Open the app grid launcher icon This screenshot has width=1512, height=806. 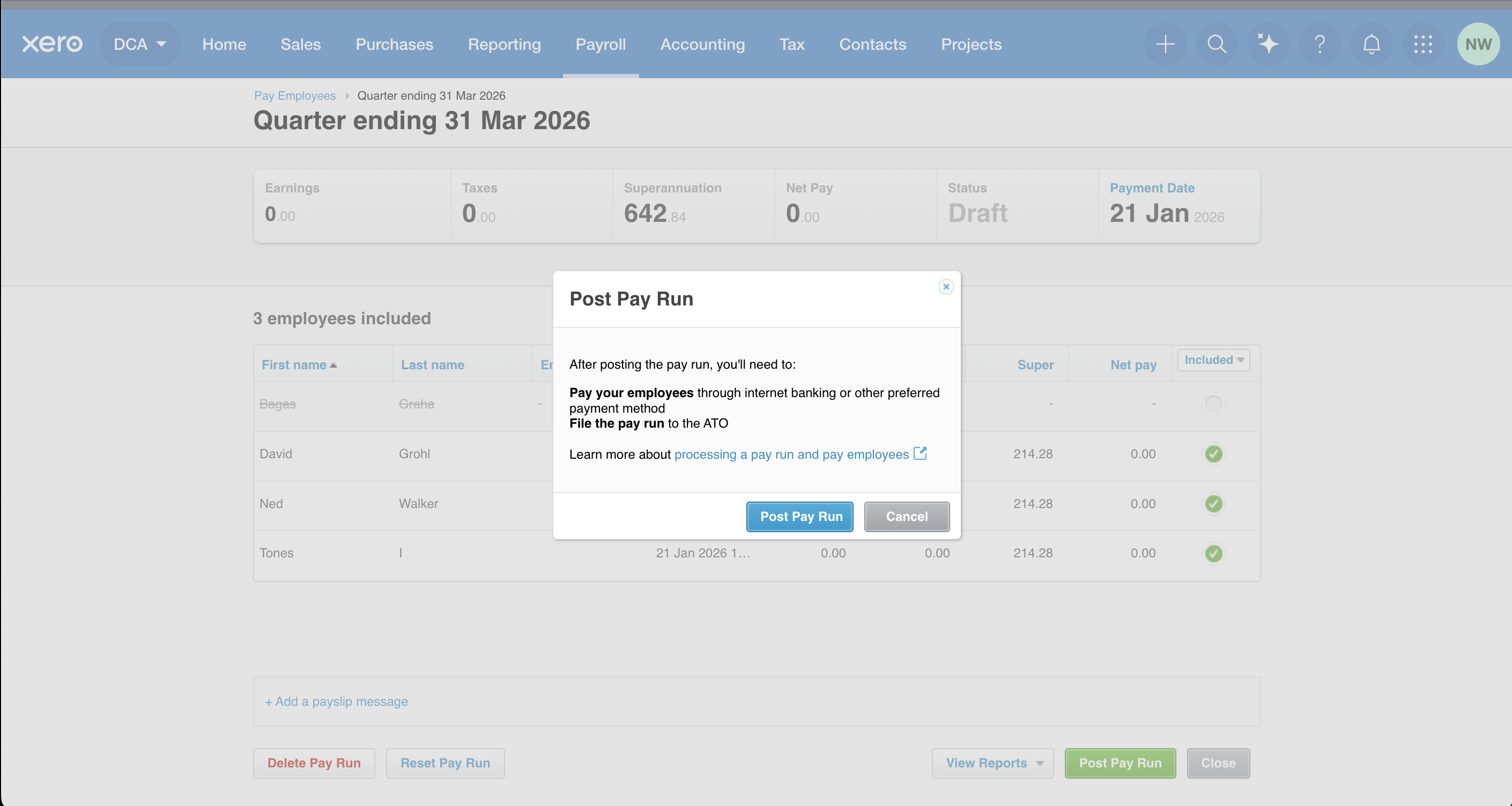coord(1423,44)
